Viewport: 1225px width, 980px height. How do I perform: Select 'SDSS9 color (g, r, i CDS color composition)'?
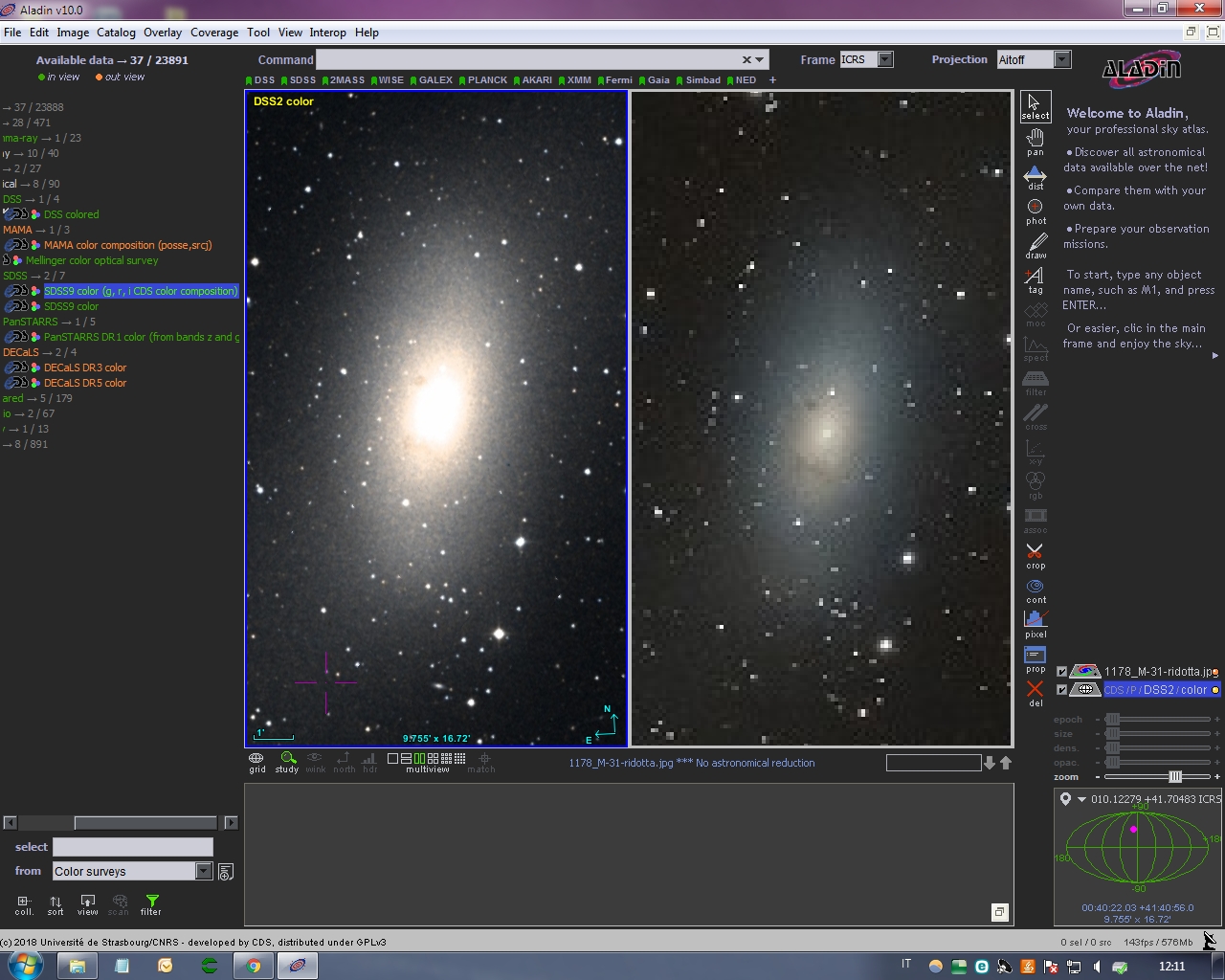pos(141,291)
